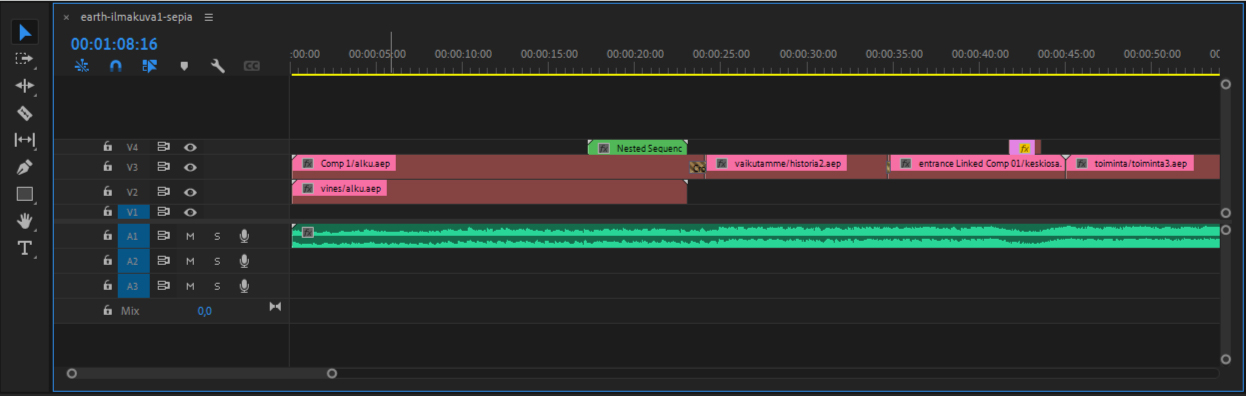Toggle Linked Selection button
Screen dimensions: 1246x396
click(x=150, y=66)
